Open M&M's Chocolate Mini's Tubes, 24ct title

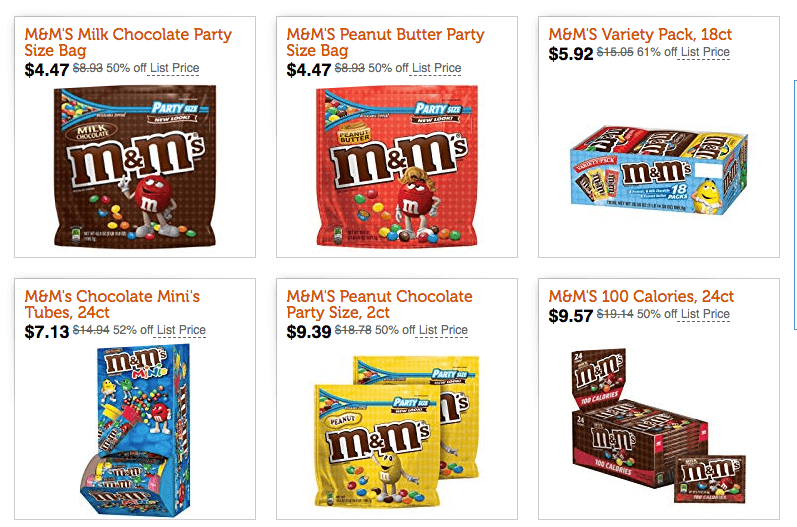(112, 304)
